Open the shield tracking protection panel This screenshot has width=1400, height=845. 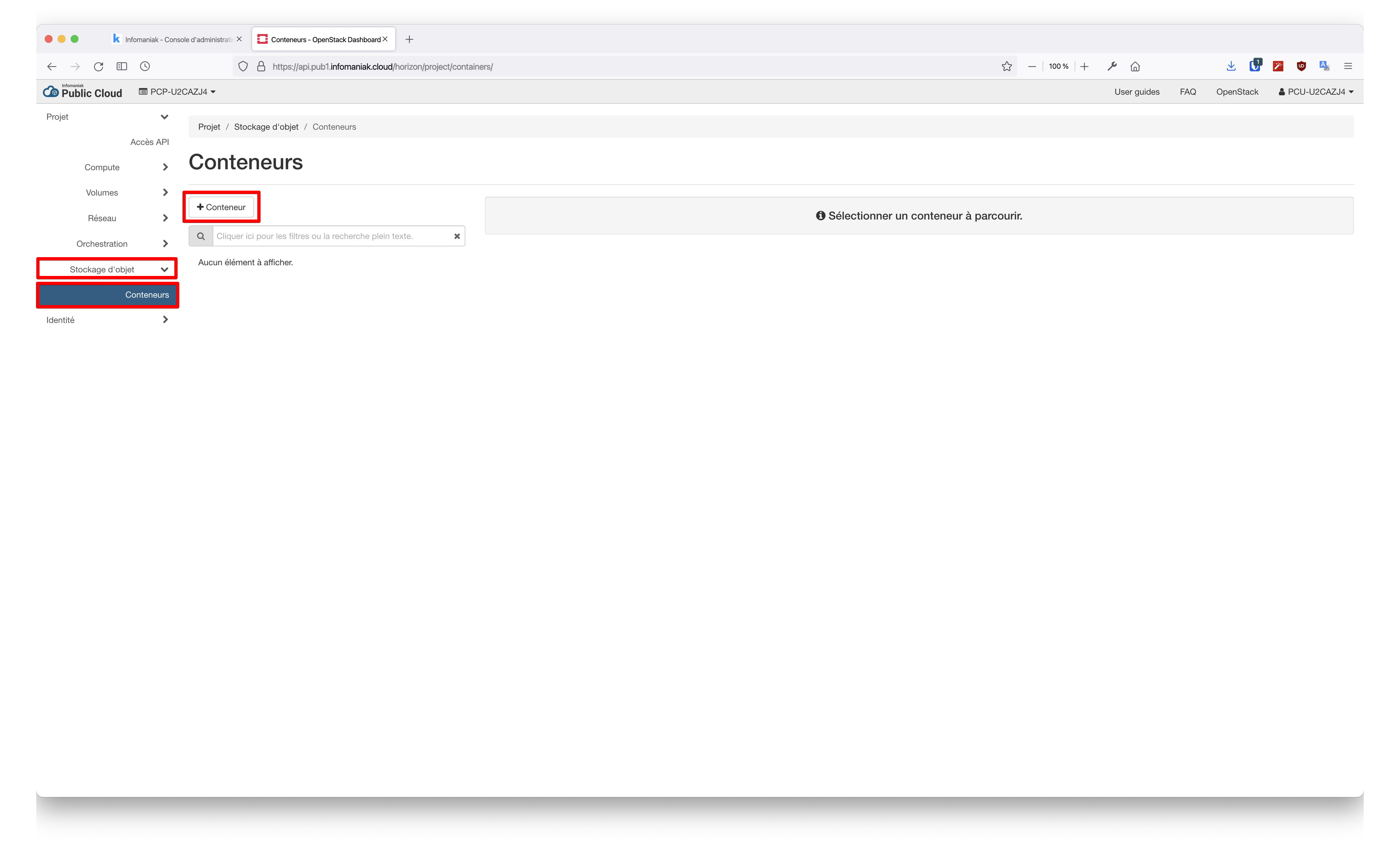243,66
